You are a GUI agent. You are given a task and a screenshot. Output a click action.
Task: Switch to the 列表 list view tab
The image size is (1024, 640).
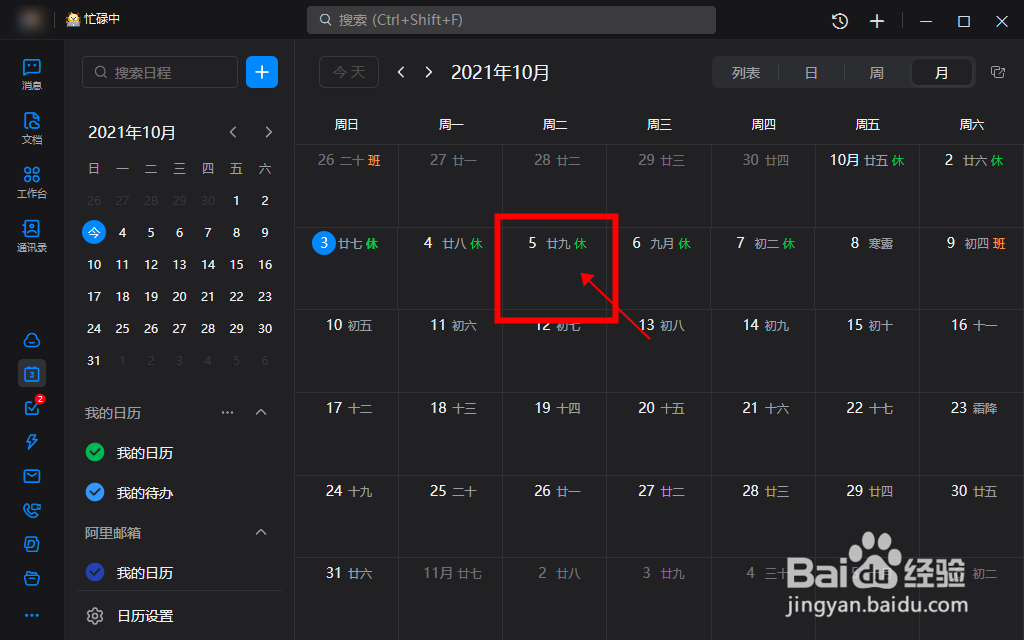pyautogui.click(x=746, y=72)
